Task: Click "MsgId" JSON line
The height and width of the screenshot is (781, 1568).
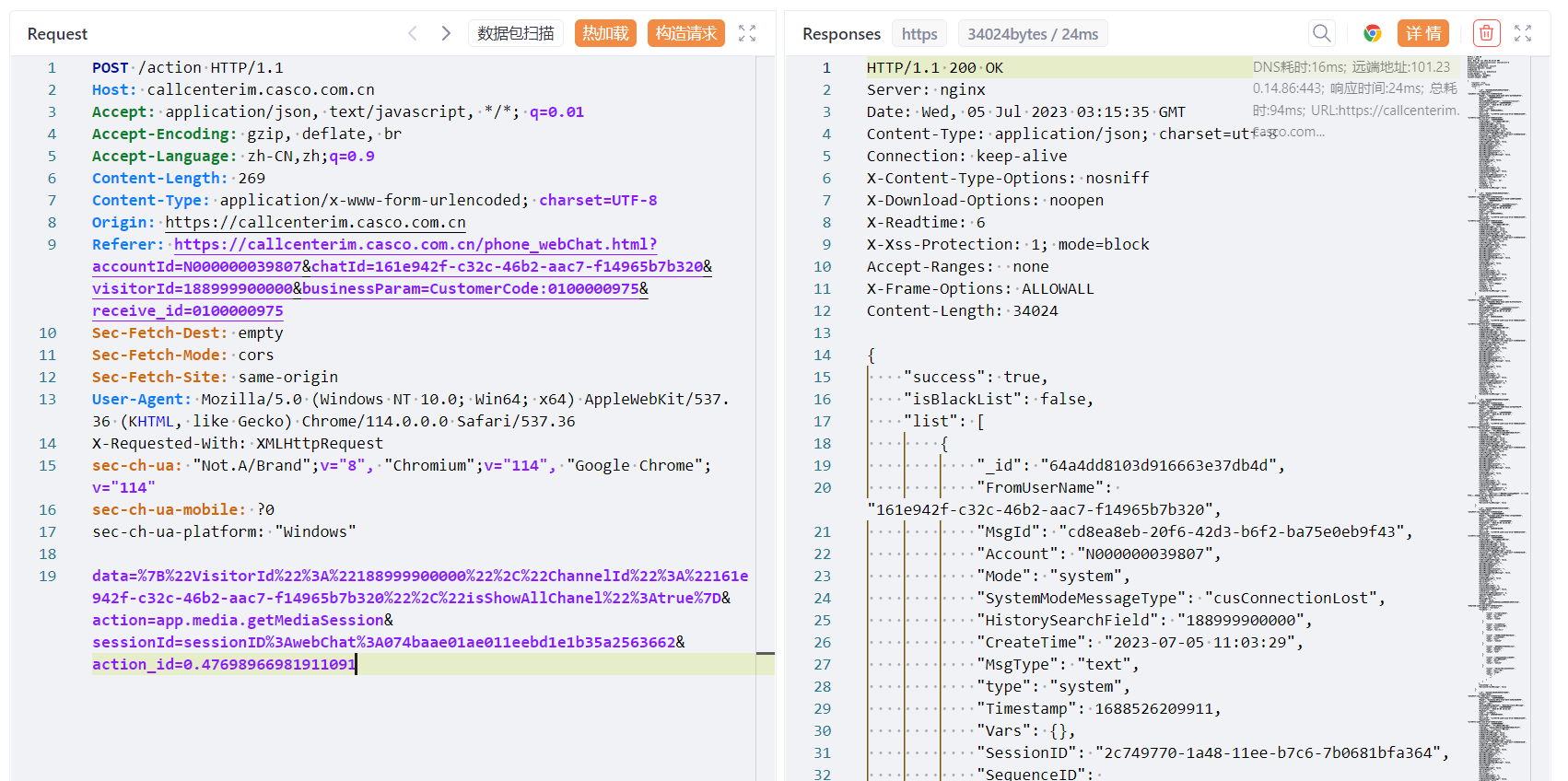Action: tap(1195, 531)
